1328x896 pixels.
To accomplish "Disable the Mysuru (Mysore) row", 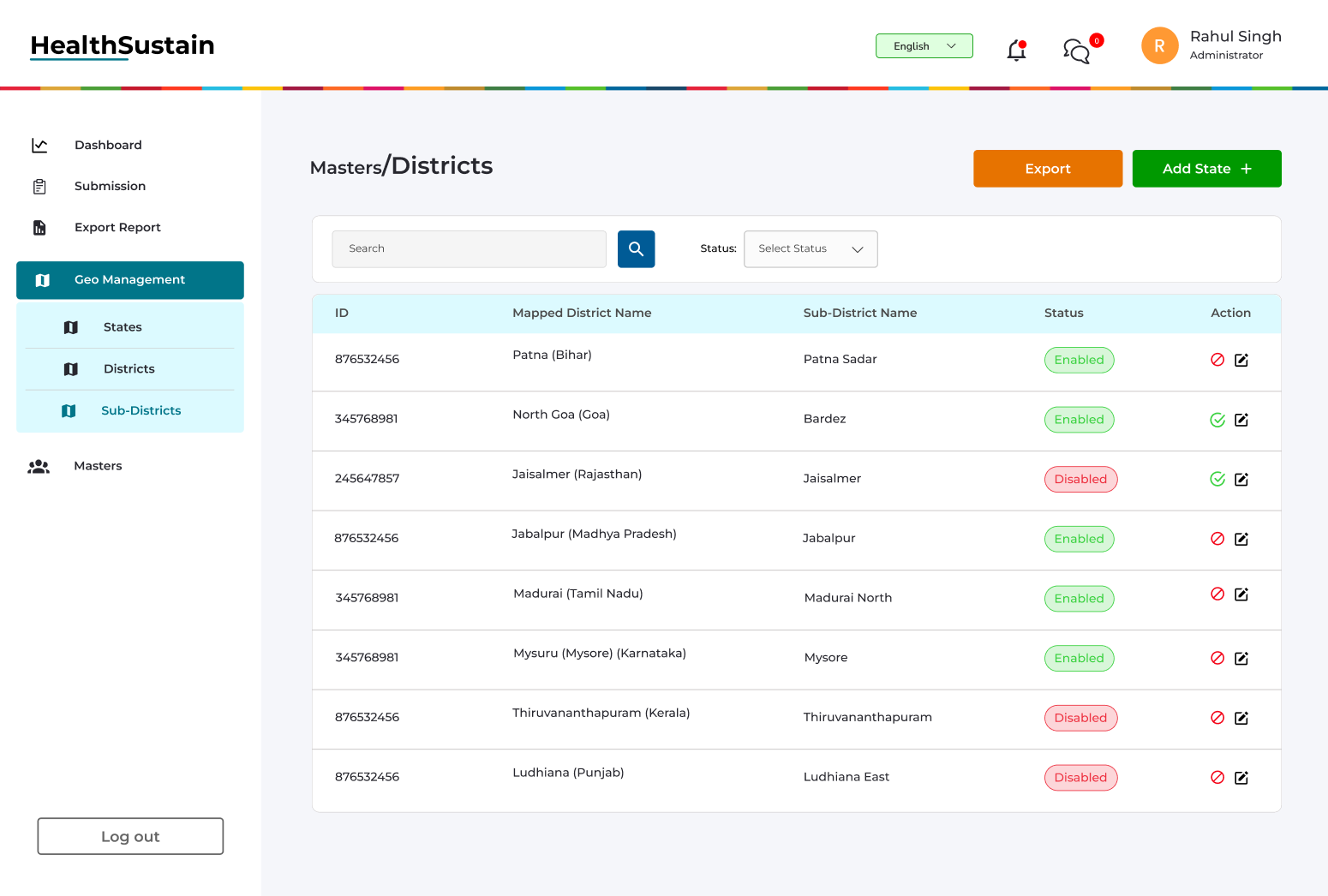I will [1217, 658].
